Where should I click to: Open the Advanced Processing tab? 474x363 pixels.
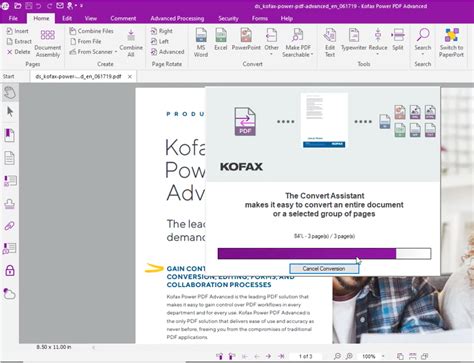(177, 18)
